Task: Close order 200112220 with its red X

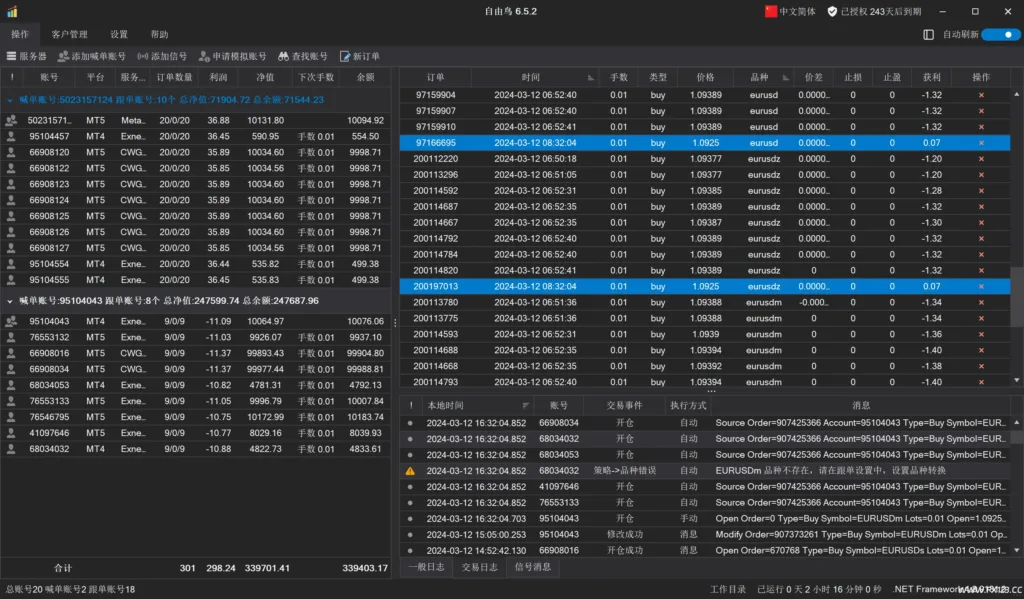Action: point(981,159)
